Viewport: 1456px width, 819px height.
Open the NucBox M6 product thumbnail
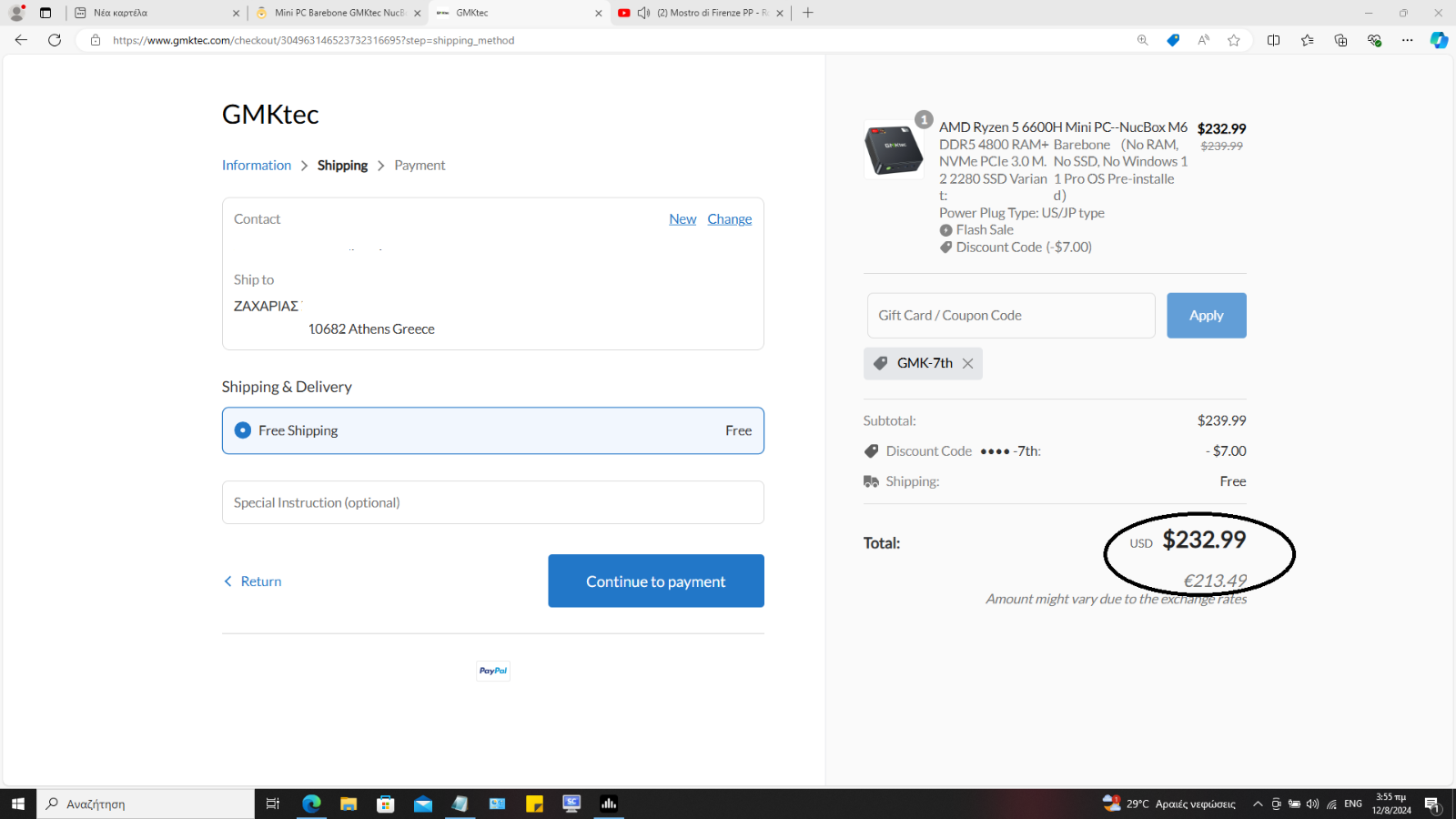[x=894, y=149]
